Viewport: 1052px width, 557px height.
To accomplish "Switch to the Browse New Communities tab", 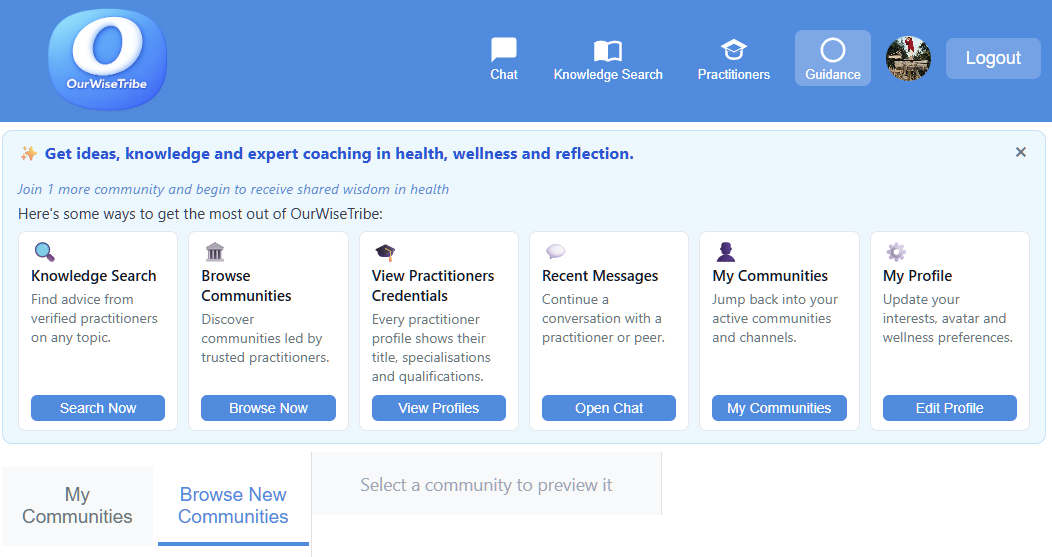I will (233, 506).
